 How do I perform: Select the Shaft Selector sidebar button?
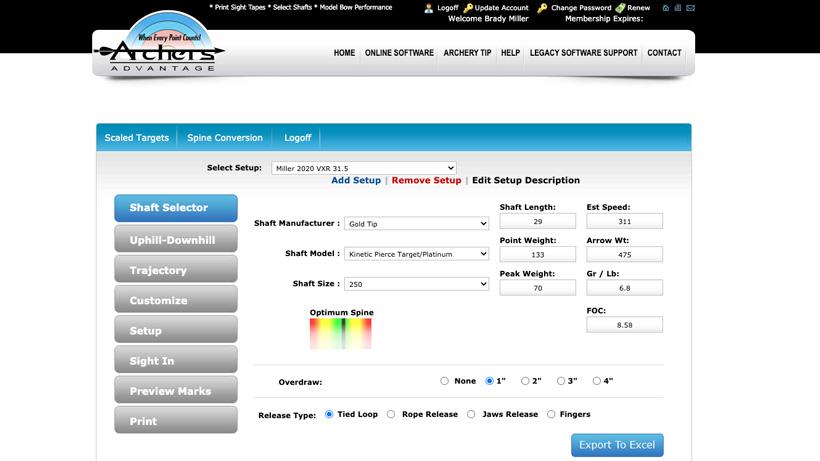176,208
